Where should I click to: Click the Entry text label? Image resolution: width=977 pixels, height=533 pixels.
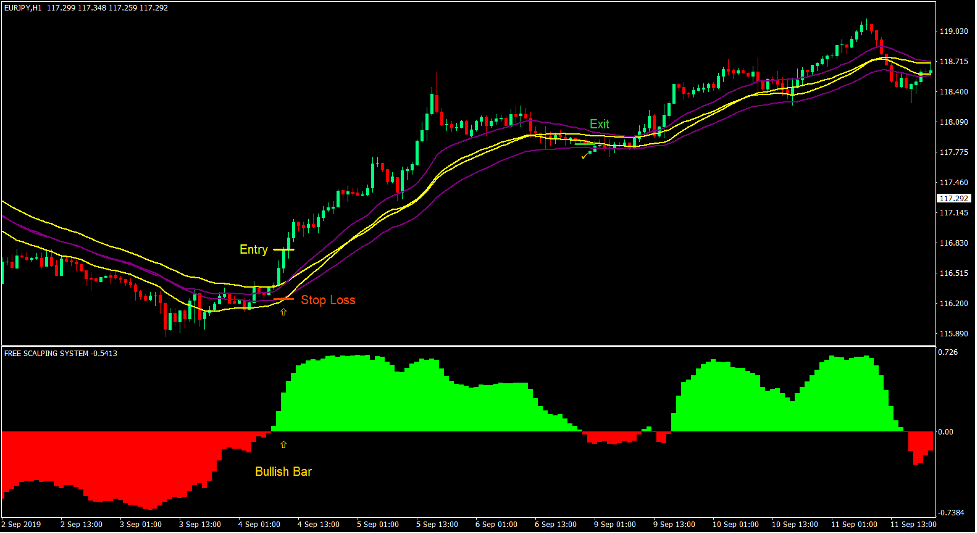(x=254, y=249)
